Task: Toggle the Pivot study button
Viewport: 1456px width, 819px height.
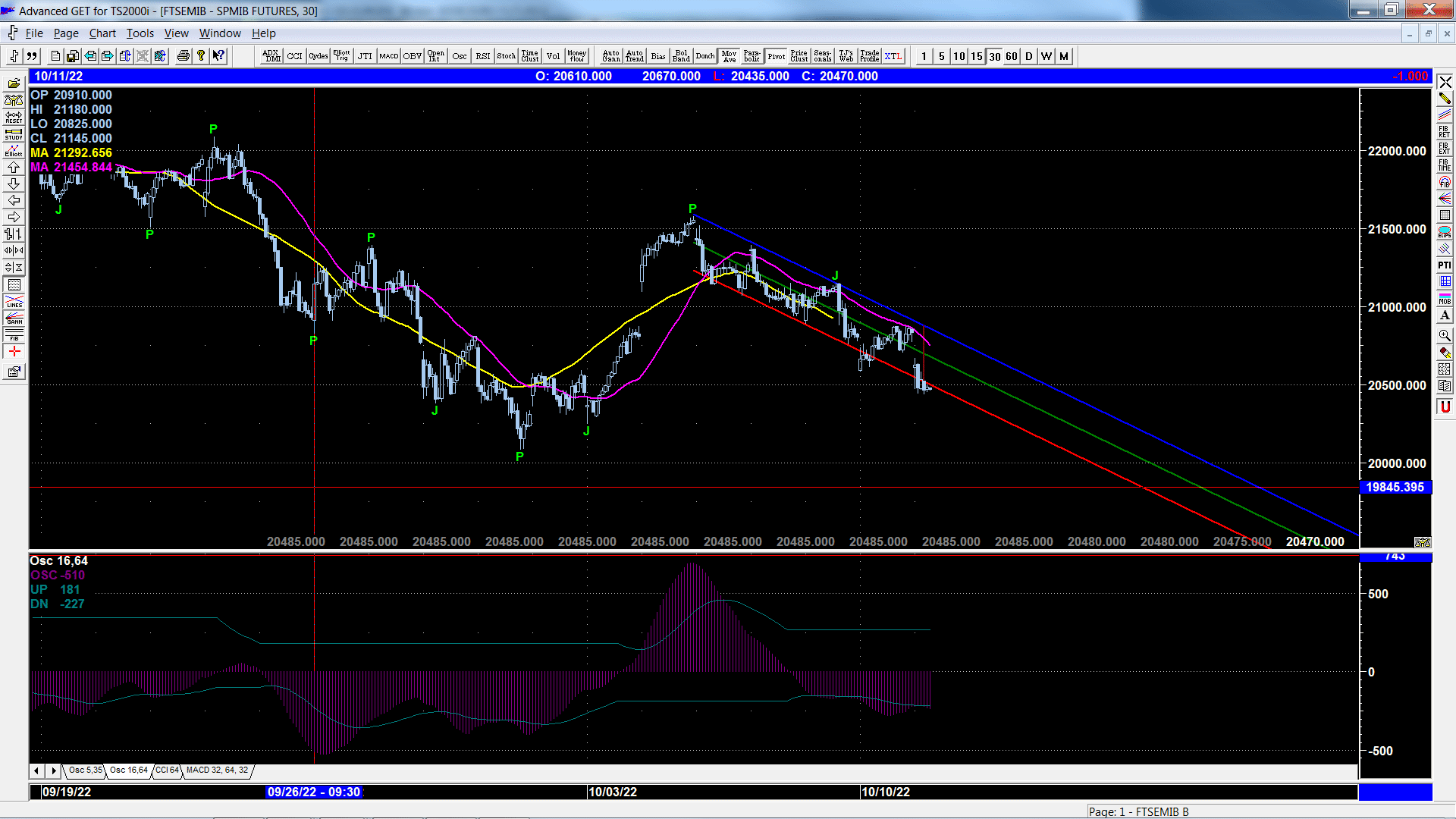Action: (777, 56)
